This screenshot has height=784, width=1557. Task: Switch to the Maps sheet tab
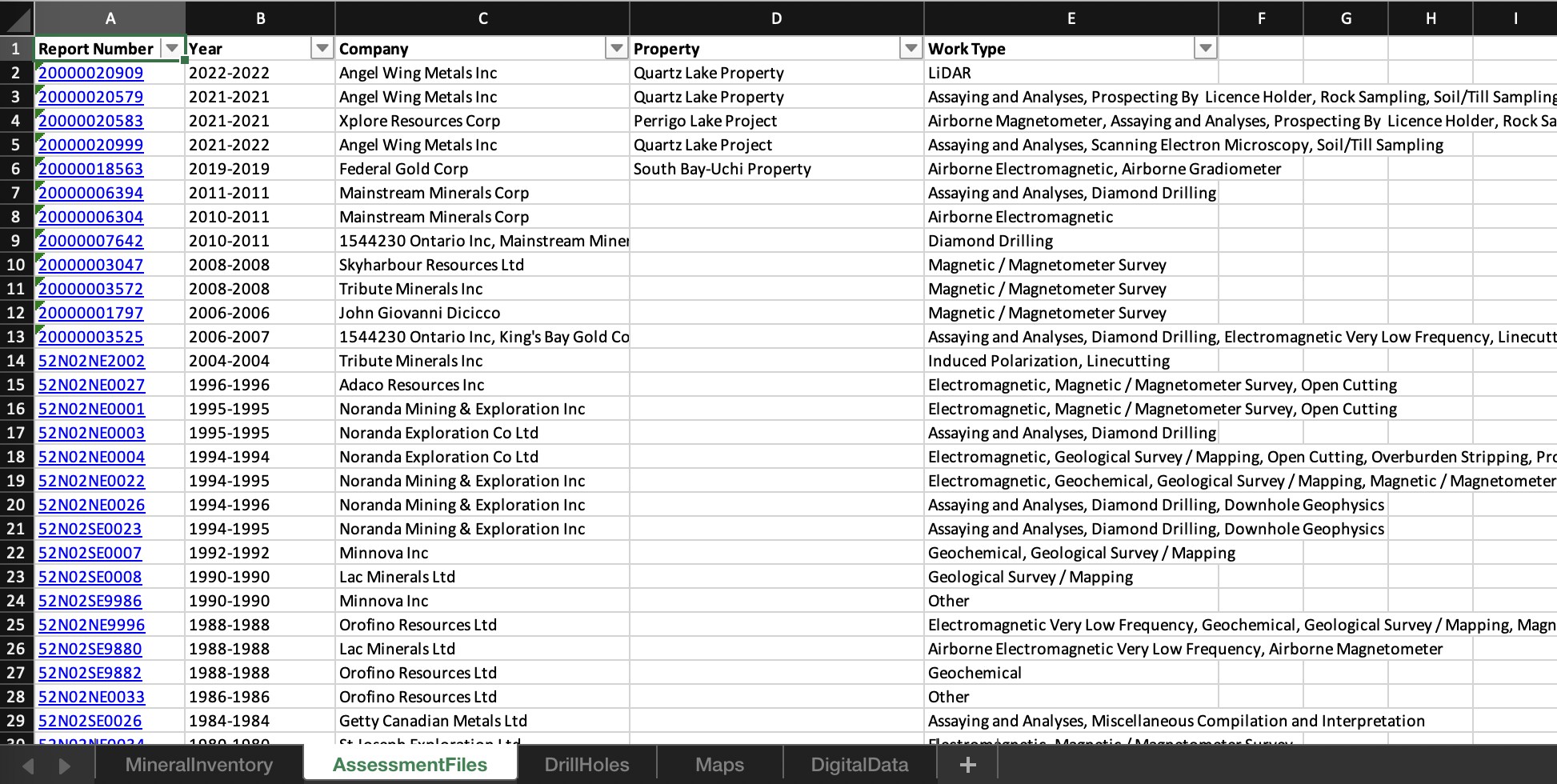point(718,765)
